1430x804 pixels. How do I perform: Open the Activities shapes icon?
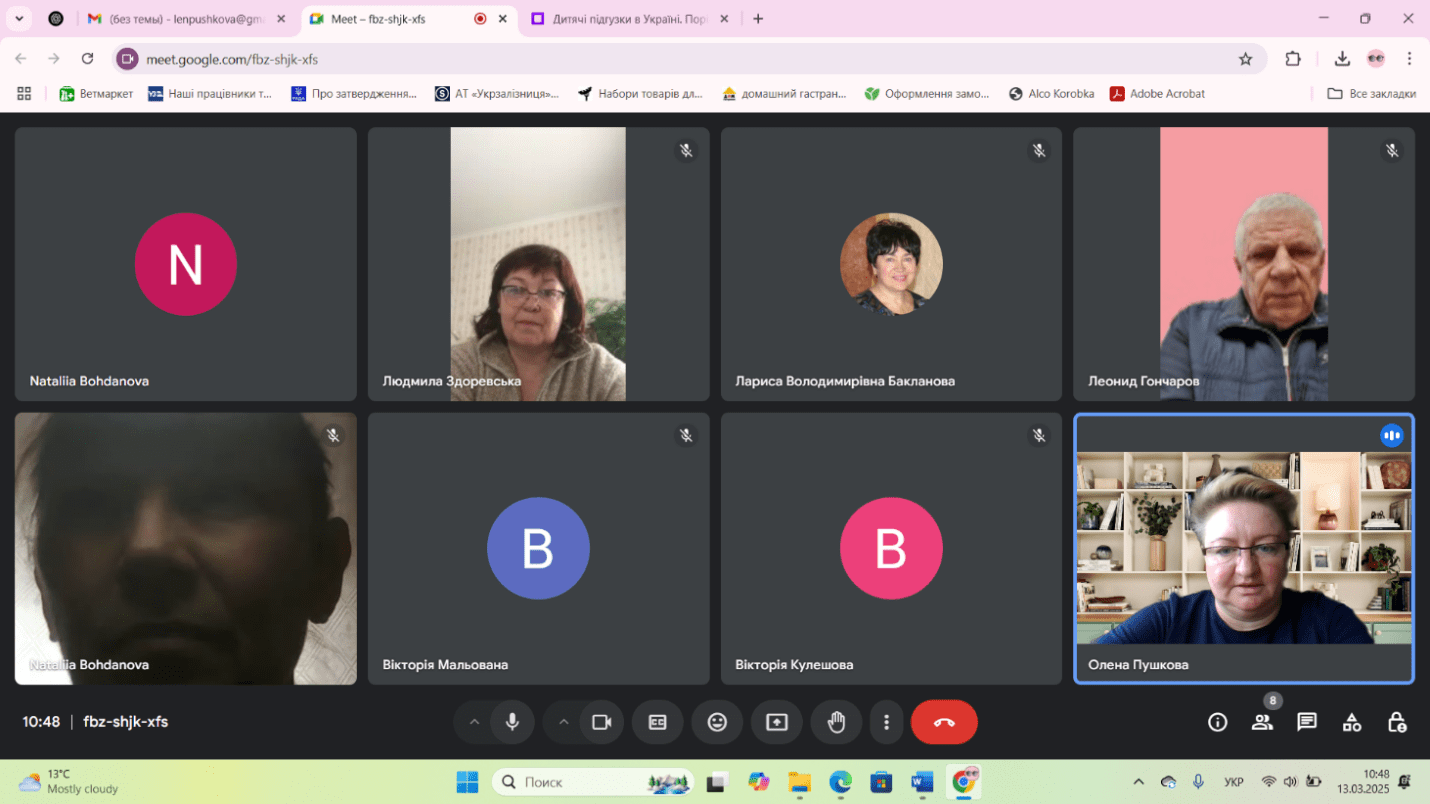1351,722
